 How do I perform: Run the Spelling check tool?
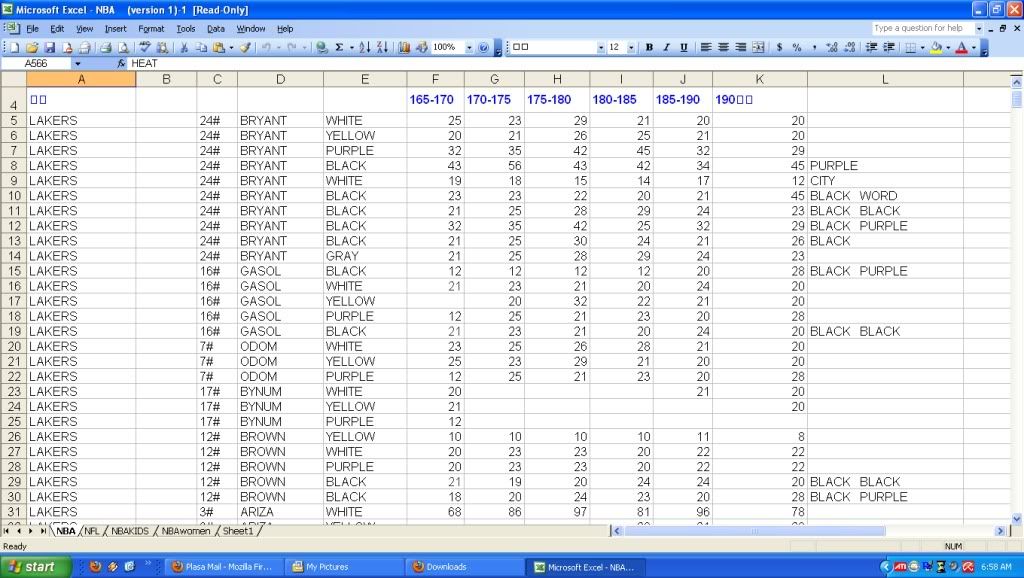145,47
